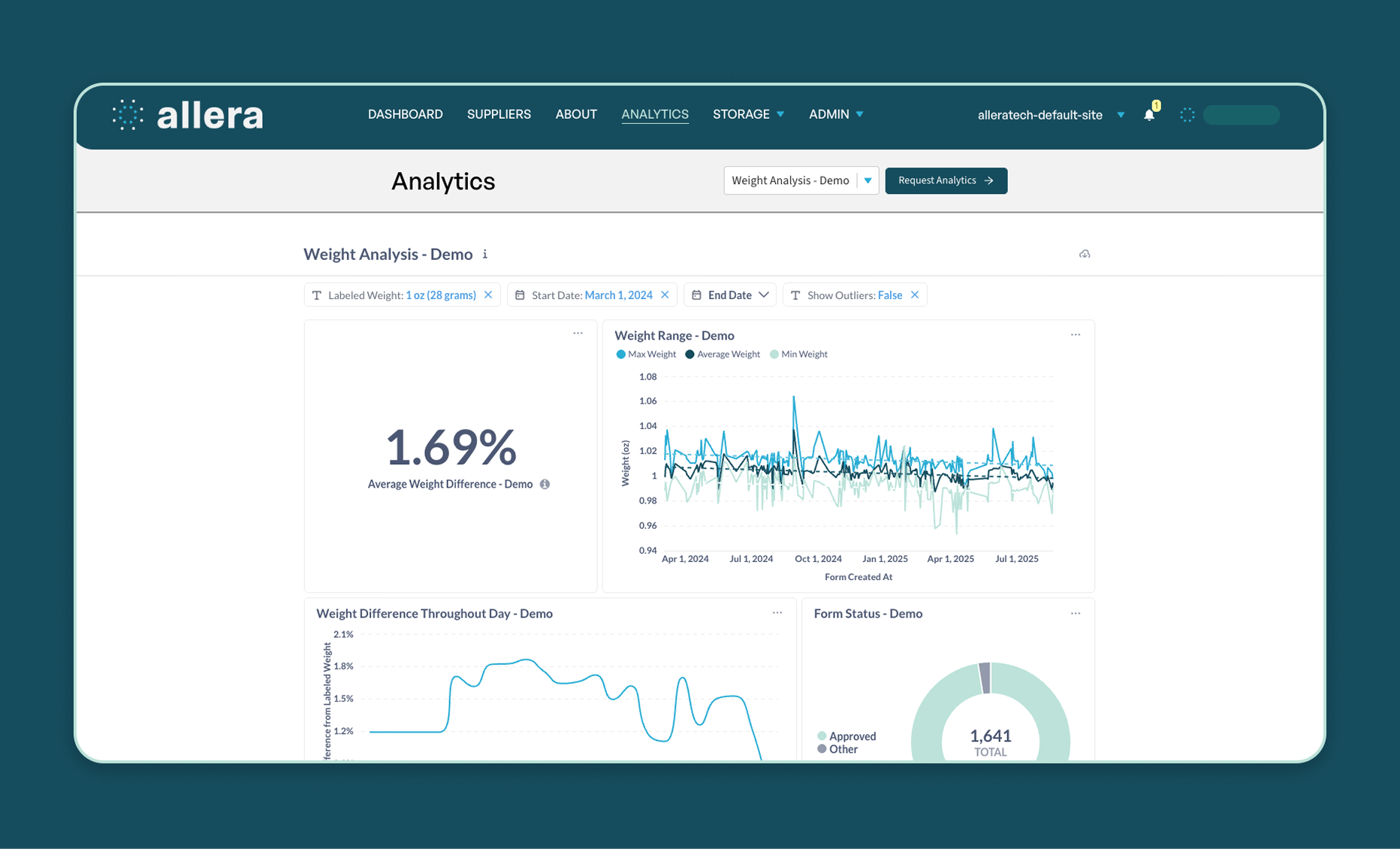
Task: Click the cloud download icon for the dashboard
Action: pos(1085,254)
